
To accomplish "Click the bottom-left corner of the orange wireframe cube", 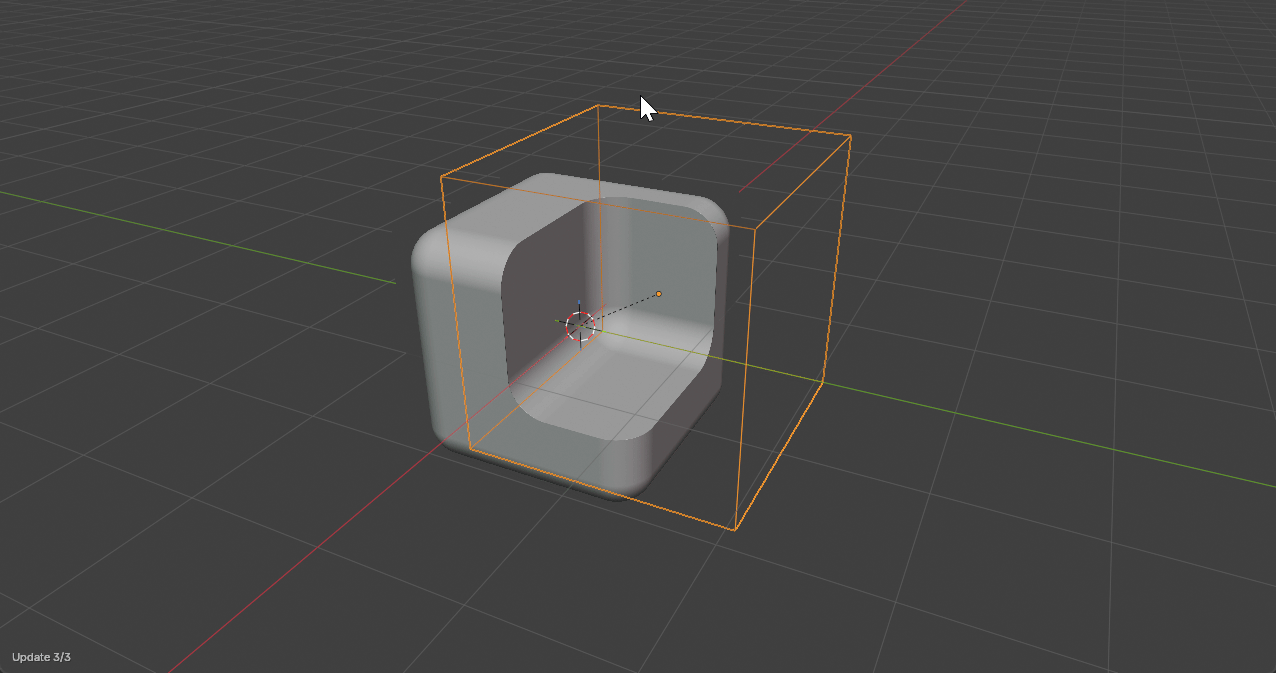I will point(469,450).
